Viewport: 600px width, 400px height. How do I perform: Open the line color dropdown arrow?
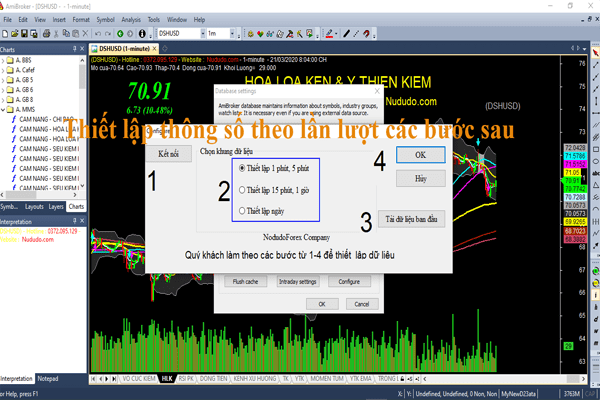tap(336, 34)
